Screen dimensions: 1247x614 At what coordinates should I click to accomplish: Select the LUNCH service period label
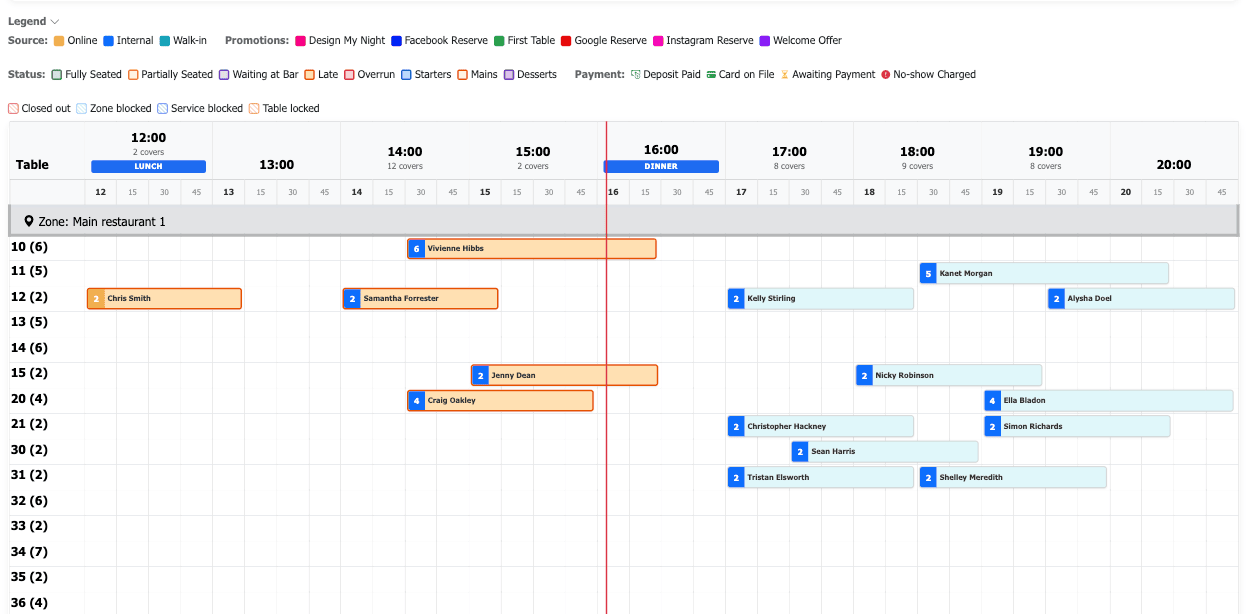click(x=148, y=167)
